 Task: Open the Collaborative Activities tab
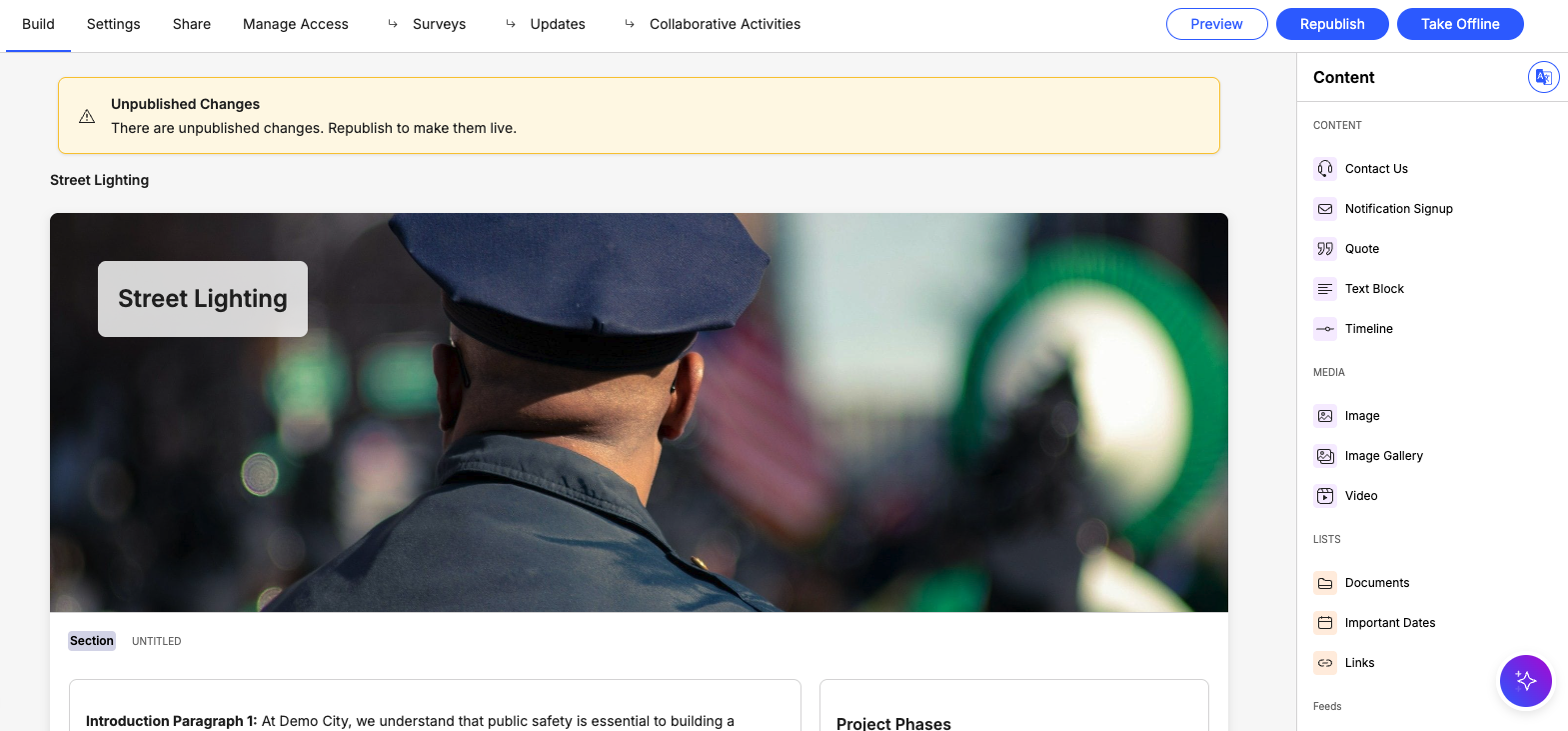tap(725, 24)
